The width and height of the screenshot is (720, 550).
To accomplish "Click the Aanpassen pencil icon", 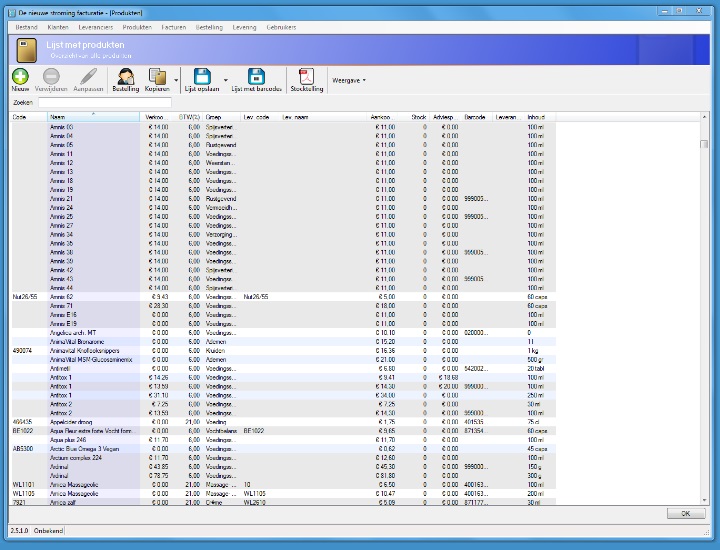I will 88,76.
